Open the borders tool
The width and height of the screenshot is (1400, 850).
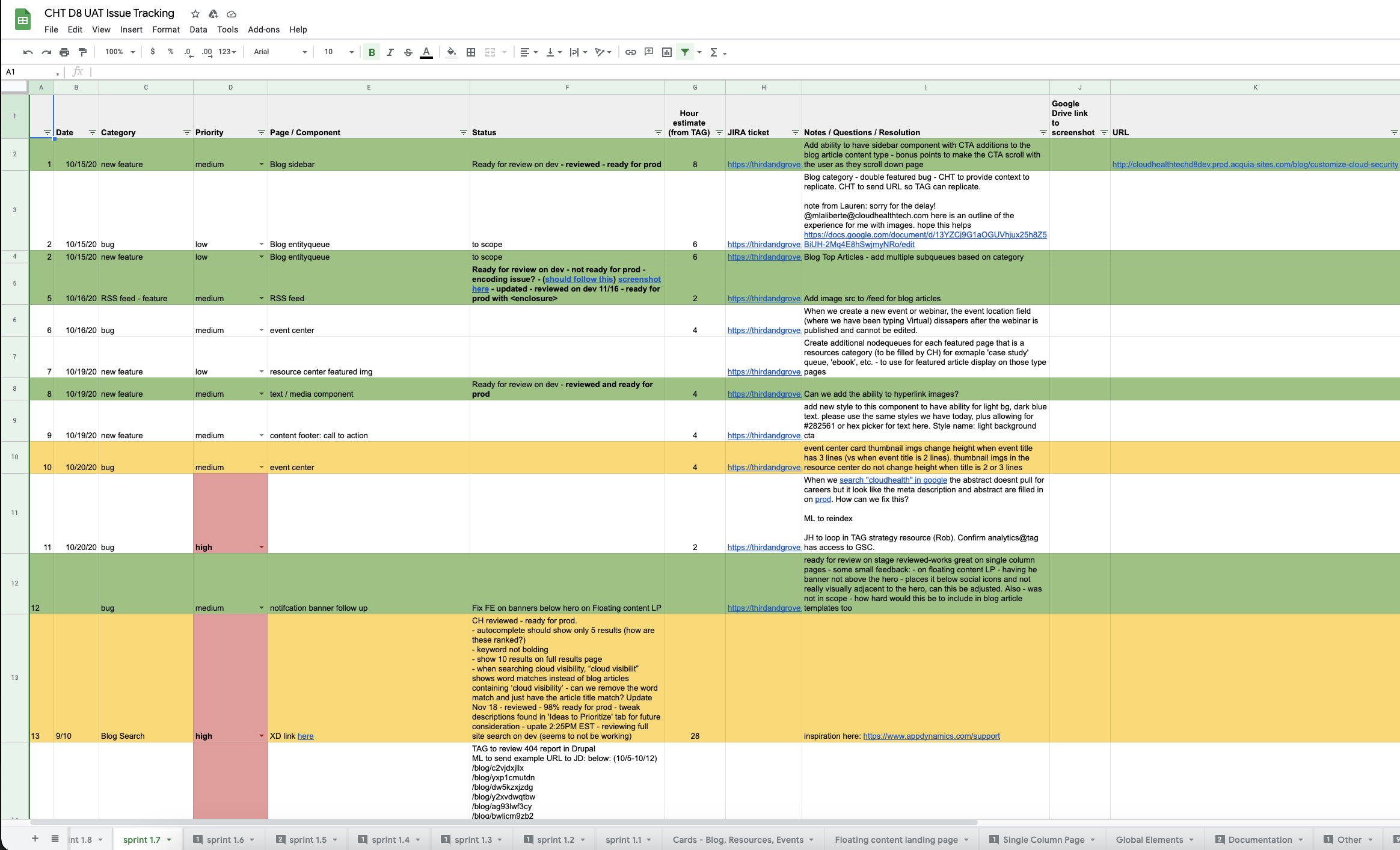[x=471, y=52]
